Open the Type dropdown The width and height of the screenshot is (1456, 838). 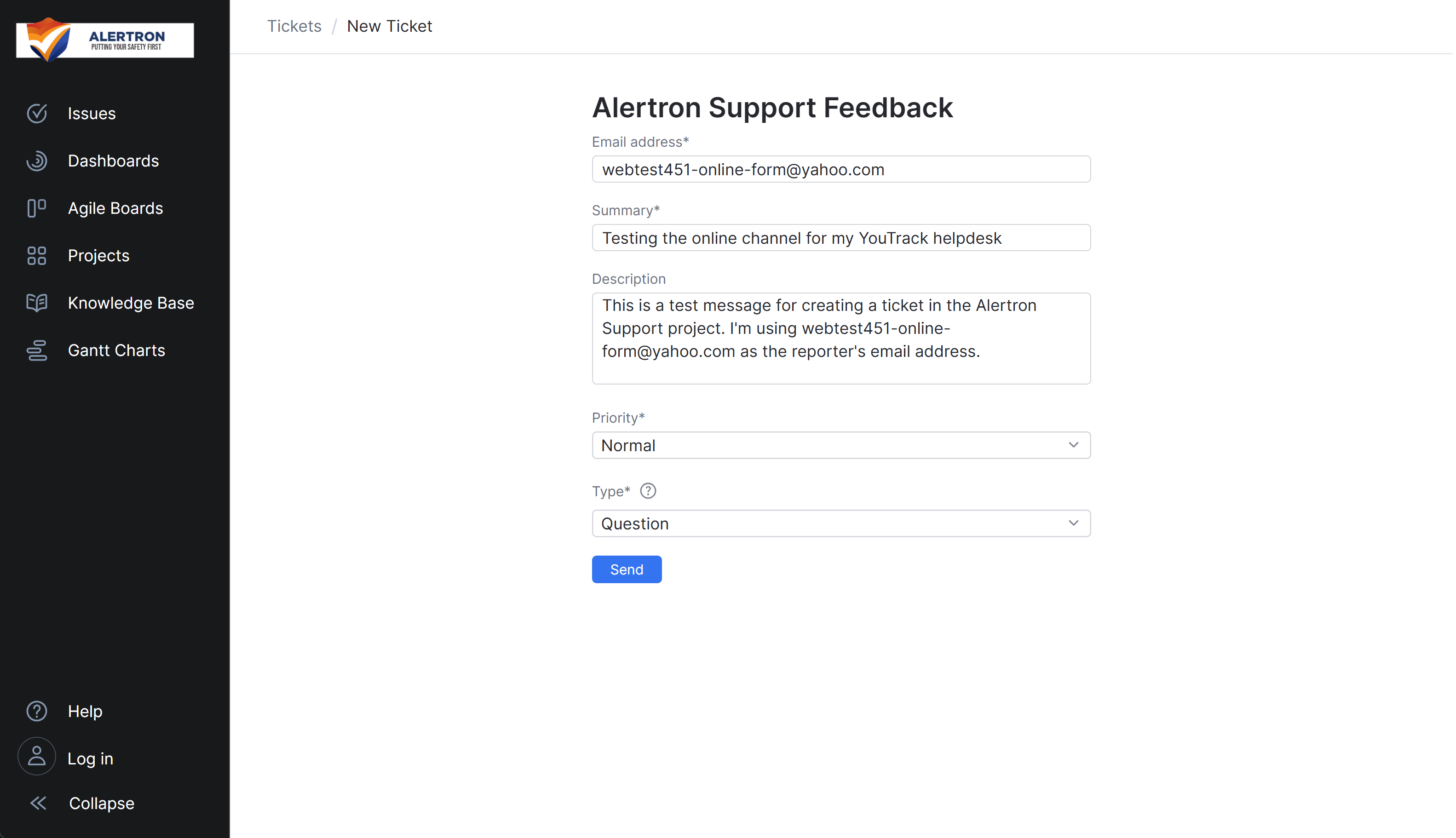(x=840, y=523)
